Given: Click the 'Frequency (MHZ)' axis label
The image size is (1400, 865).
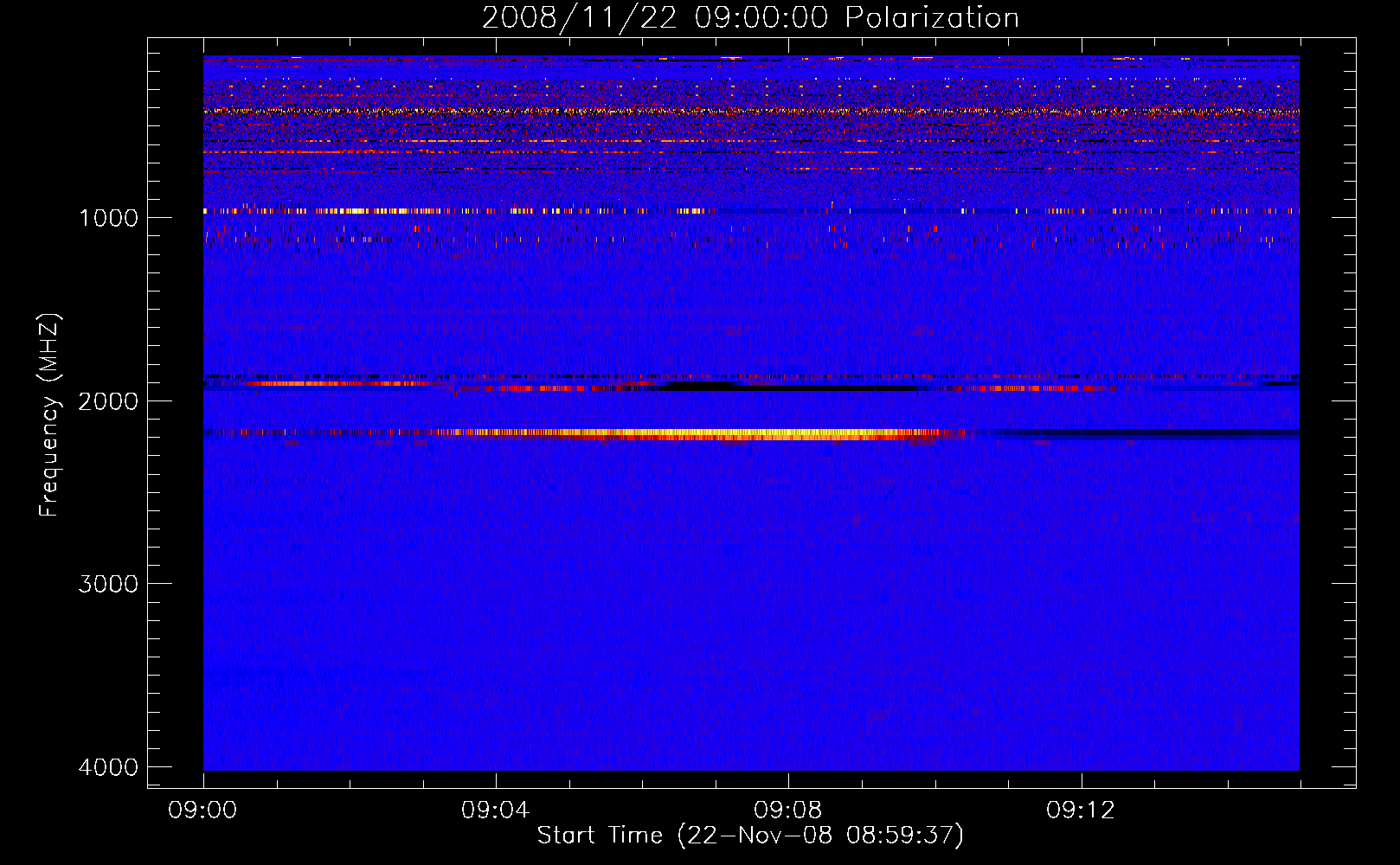Looking at the screenshot, I should 50,415.
